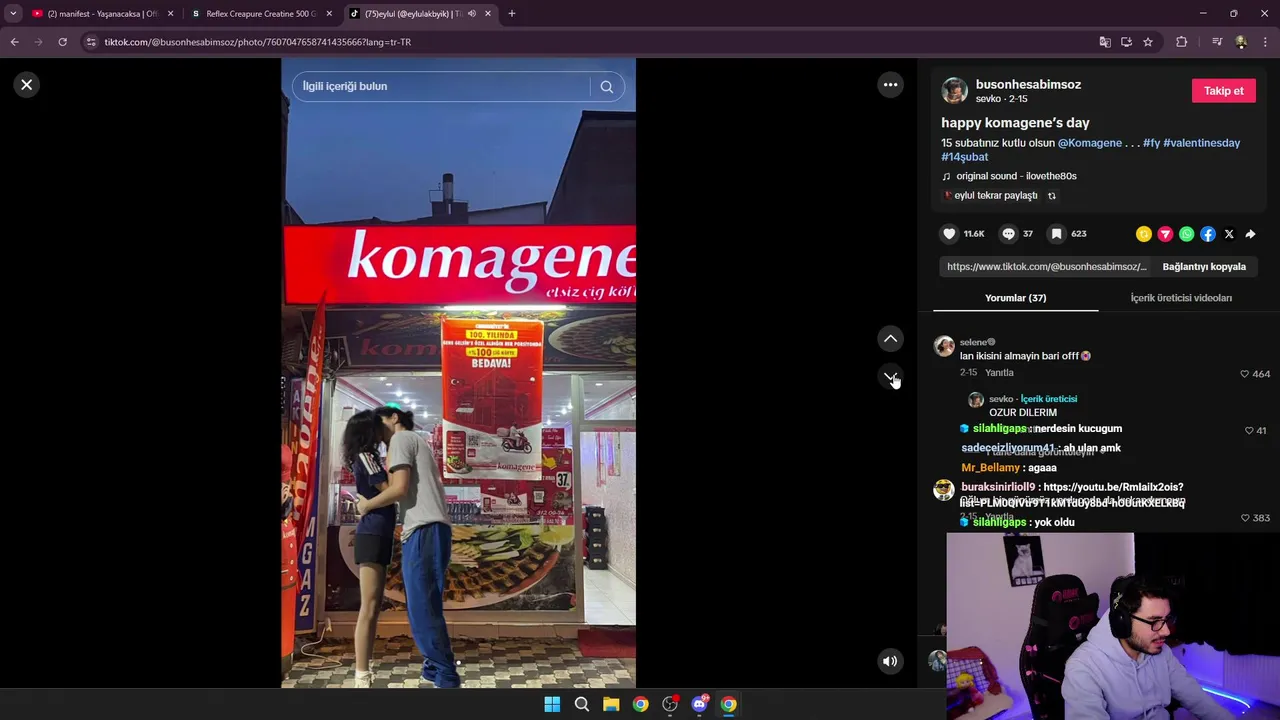
Task: Expand the tab search dropdown arrow
Action: (x=13, y=14)
